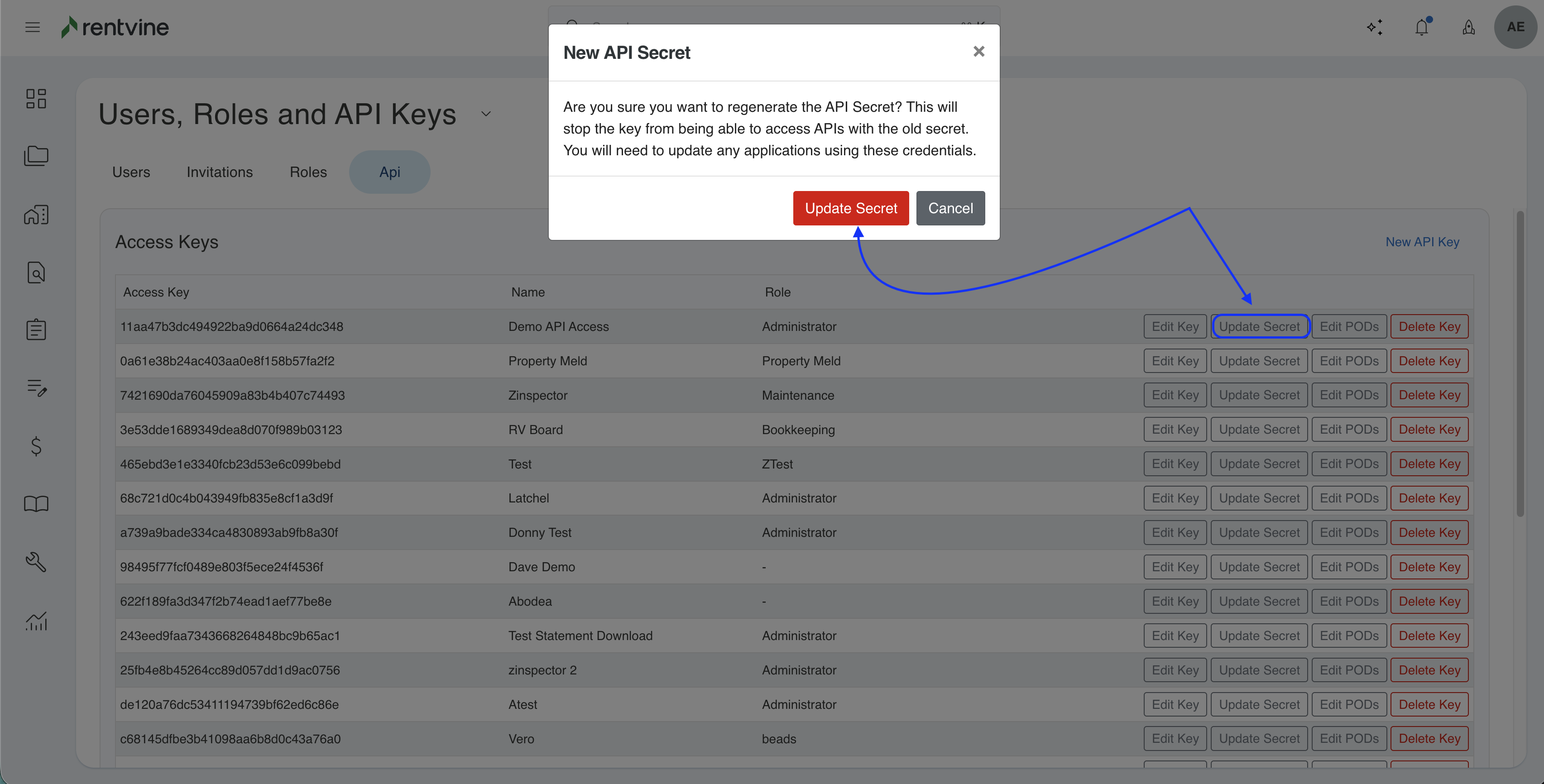The image size is (1544, 784).
Task: Click the reports chart sidebar icon
Action: pyautogui.click(x=36, y=621)
